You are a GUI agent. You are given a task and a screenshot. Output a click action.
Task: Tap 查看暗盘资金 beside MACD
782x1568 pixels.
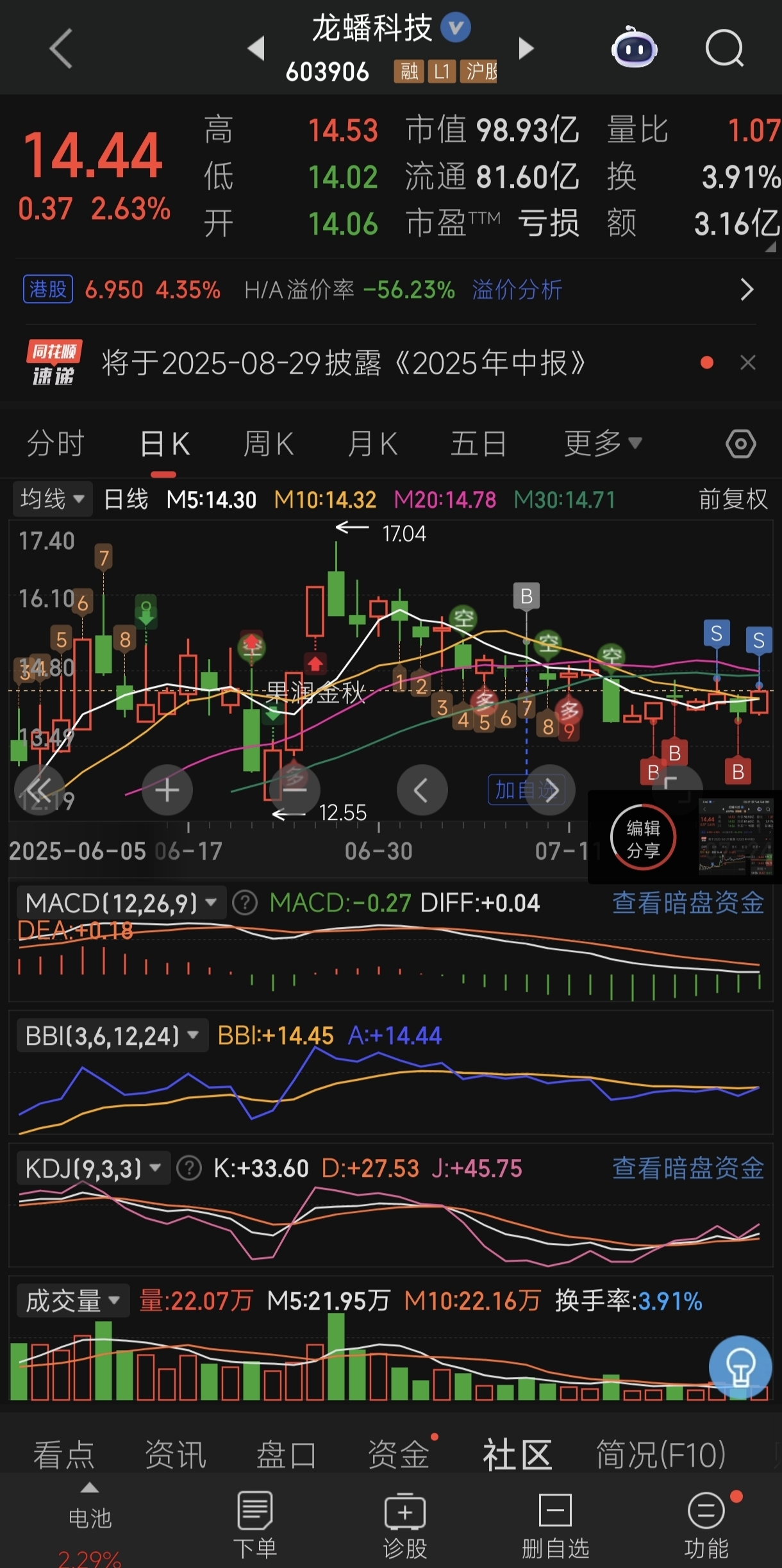coord(688,903)
